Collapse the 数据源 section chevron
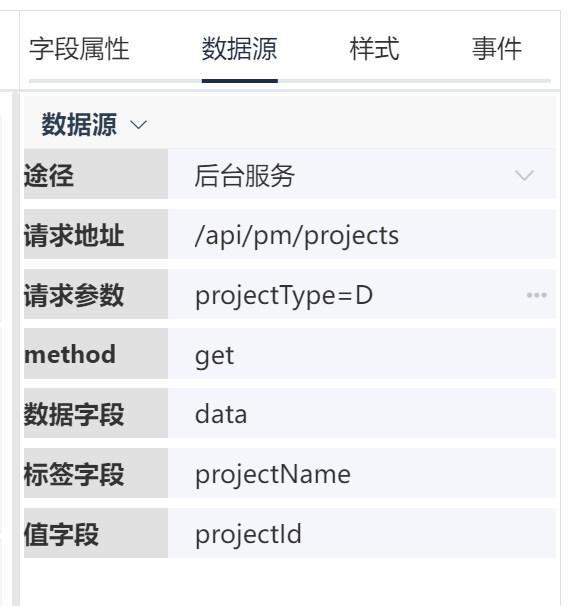579x606 pixels. [138, 125]
